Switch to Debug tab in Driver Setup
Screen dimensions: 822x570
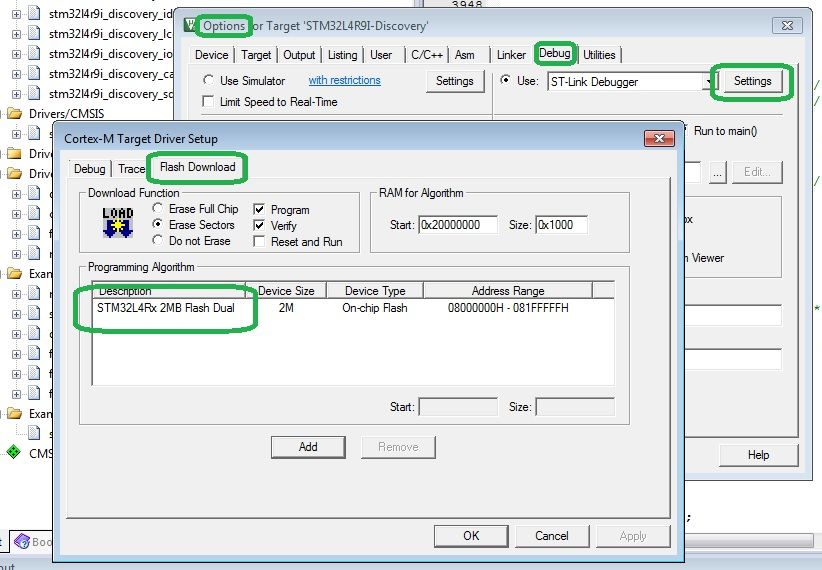(x=89, y=169)
